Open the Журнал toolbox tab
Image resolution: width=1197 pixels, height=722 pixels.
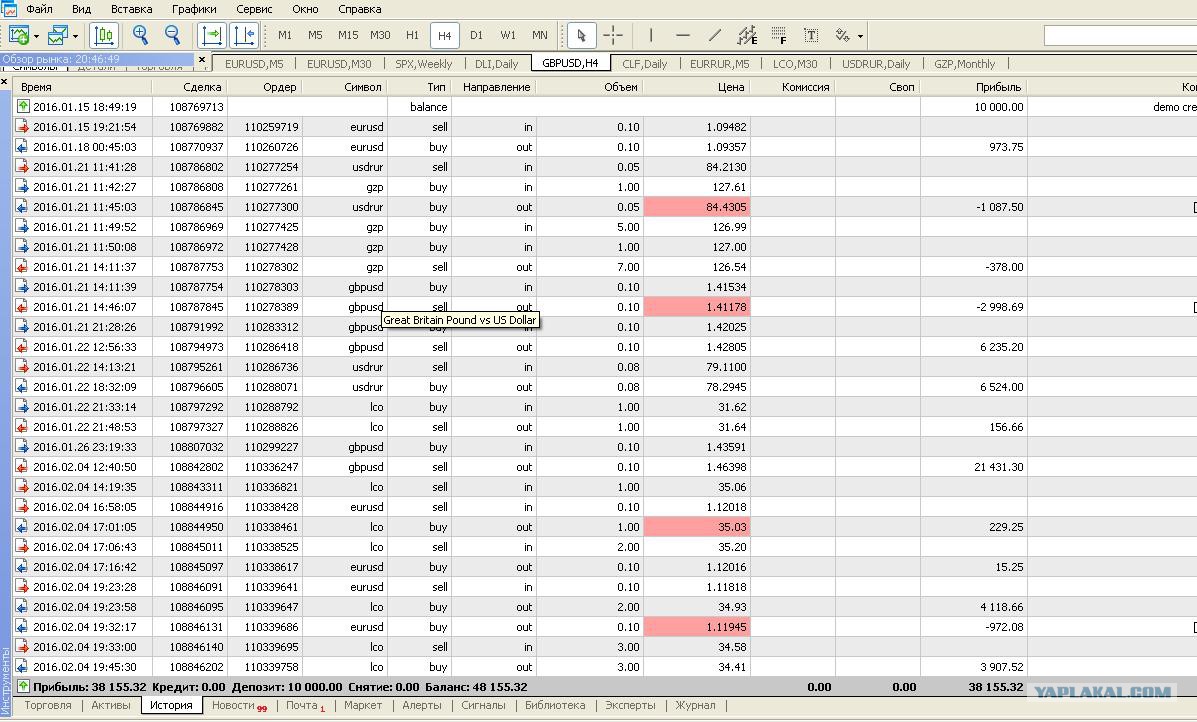pyautogui.click(x=695, y=705)
